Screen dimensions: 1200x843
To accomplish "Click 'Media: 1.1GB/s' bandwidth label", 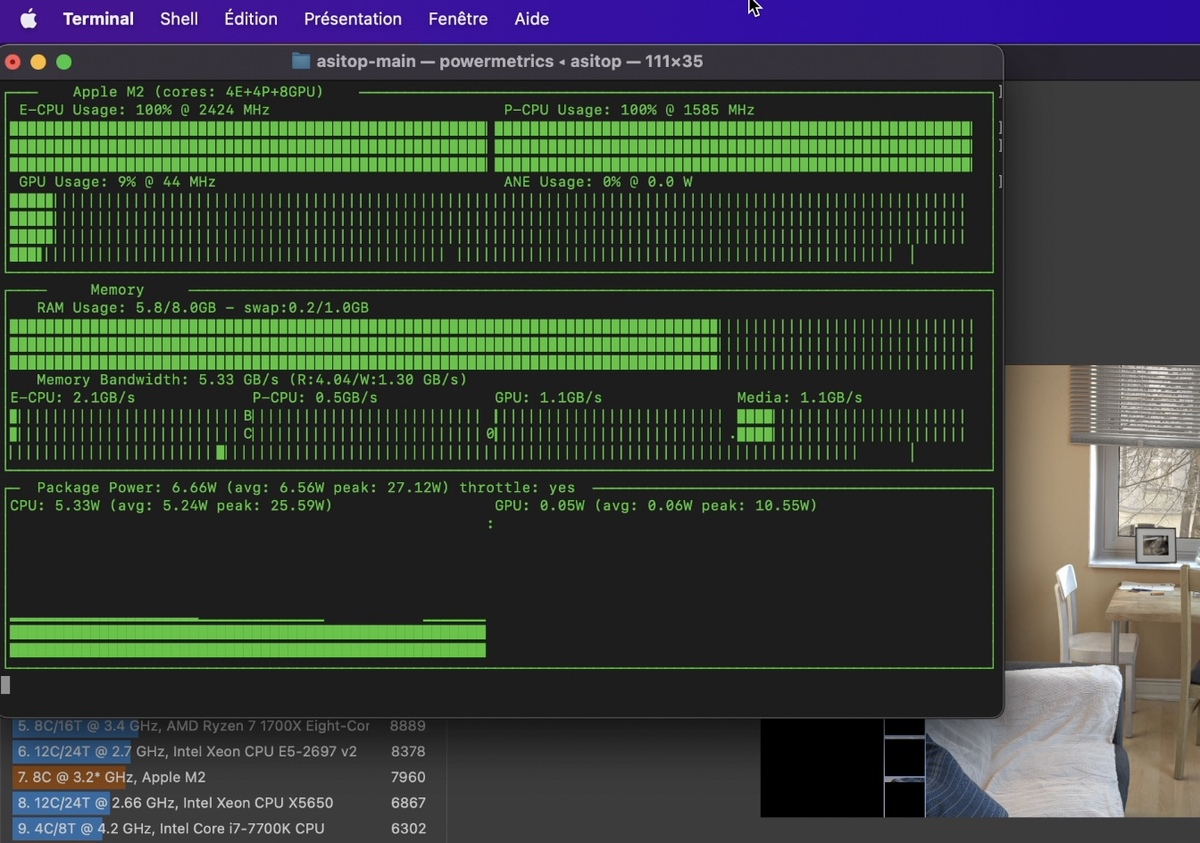I will (800, 398).
